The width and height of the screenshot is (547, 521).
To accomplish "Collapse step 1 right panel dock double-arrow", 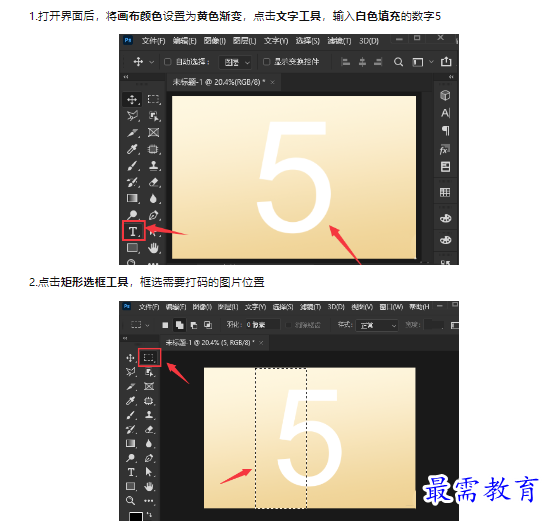I will click(451, 77).
